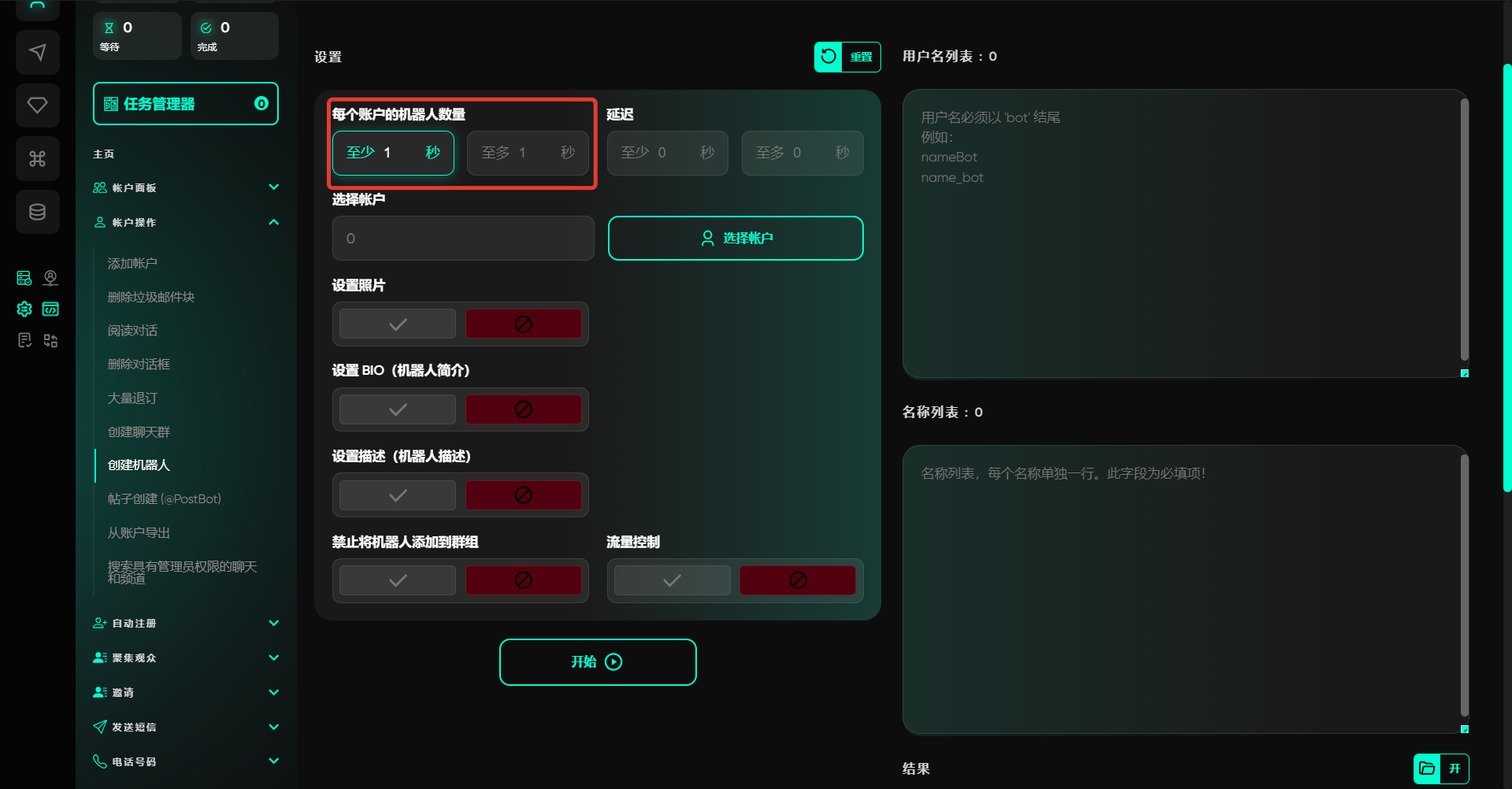Open the command-key symbol icon
The height and width of the screenshot is (789, 1512).
pyautogui.click(x=37, y=159)
